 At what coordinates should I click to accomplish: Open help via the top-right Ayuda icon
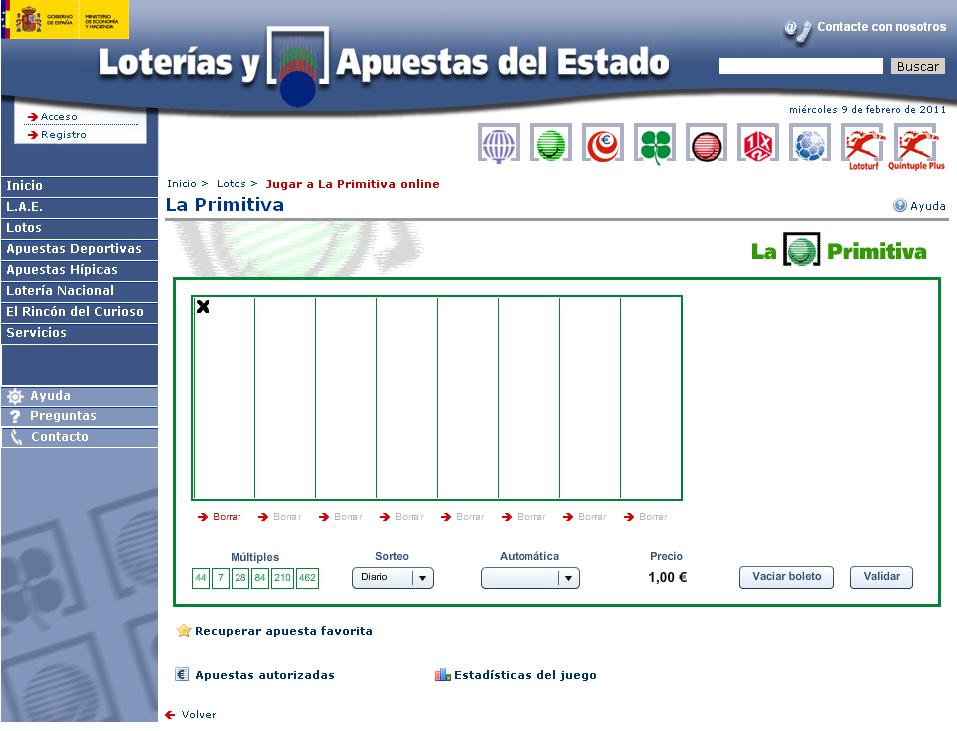point(900,206)
